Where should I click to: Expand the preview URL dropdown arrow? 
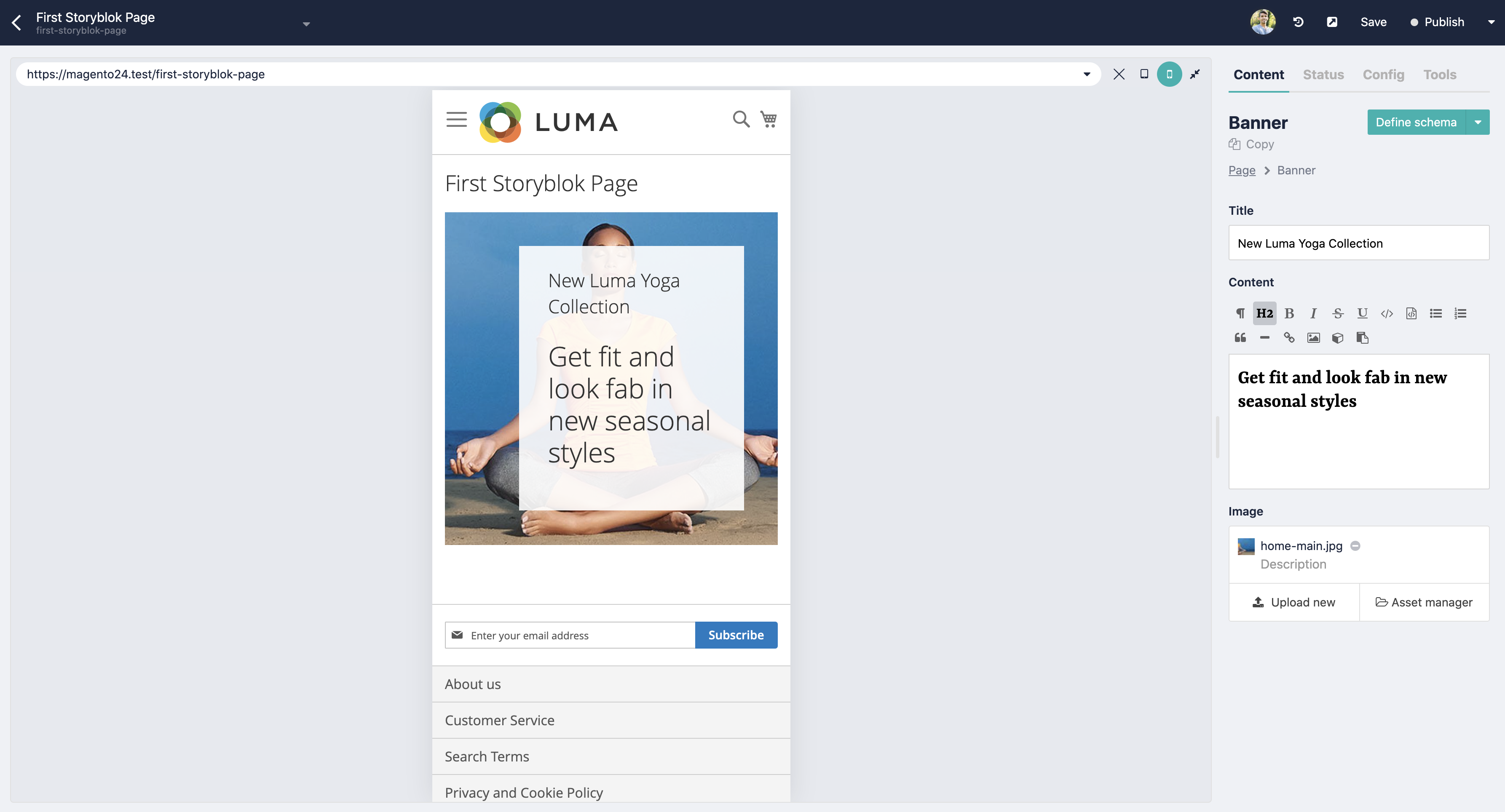tap(1087, 74)
